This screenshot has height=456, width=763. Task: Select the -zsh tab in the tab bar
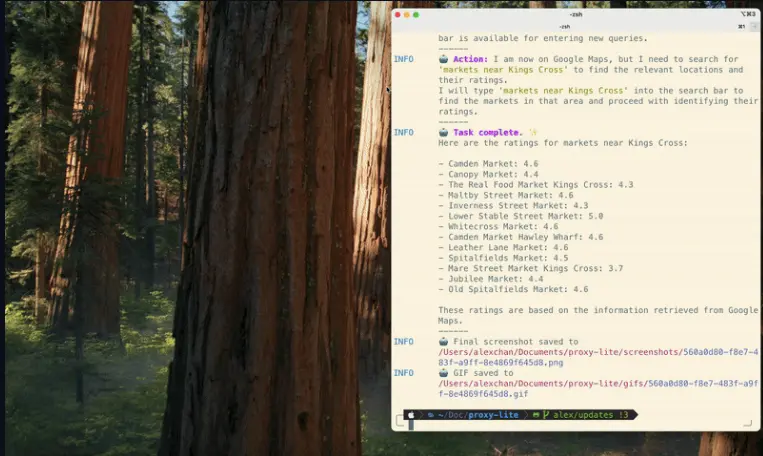click(564, 26)
